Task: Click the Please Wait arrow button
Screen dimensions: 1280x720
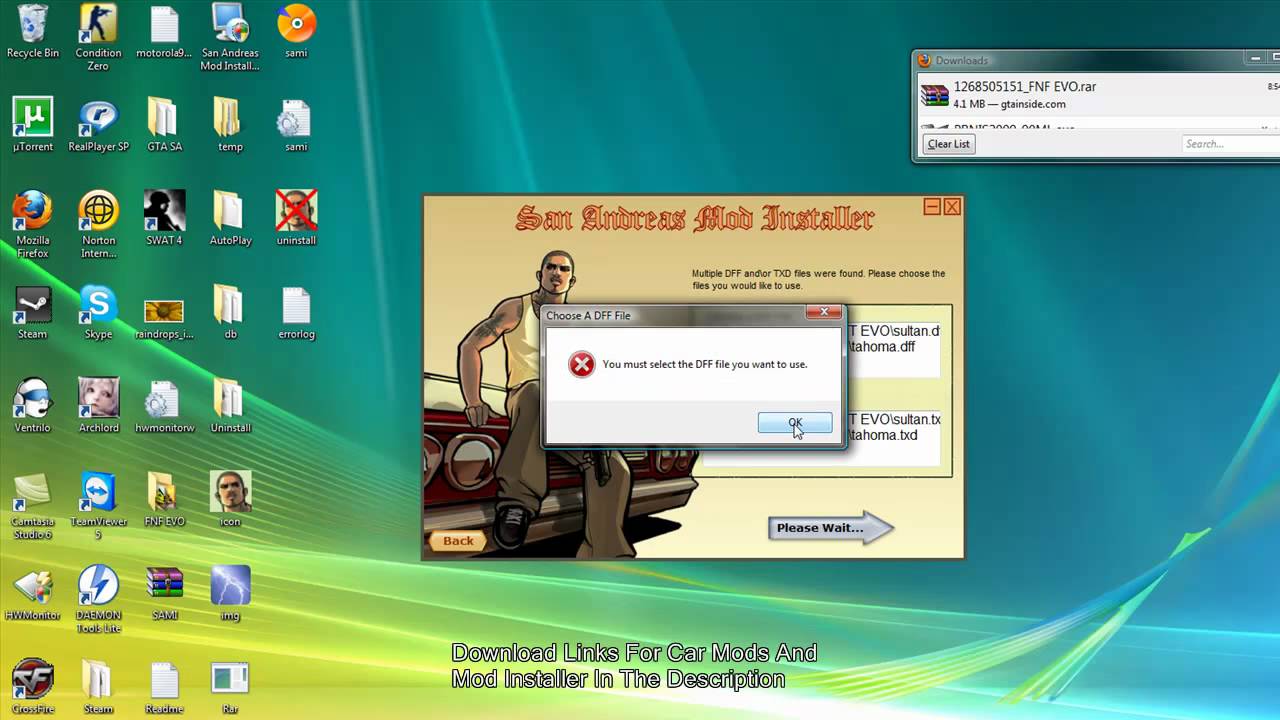Action: point(830,528)
